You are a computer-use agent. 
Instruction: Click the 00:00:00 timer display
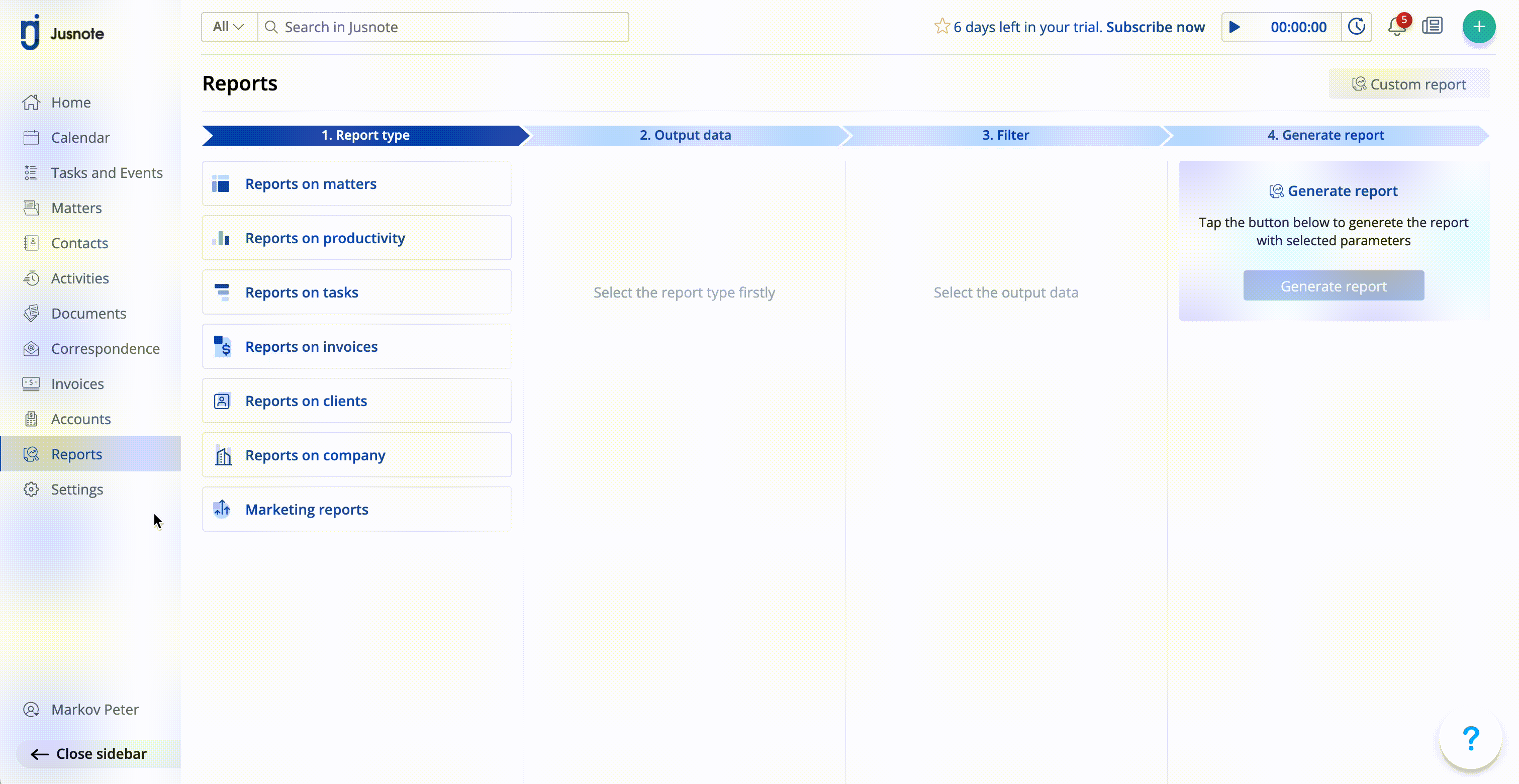(1298, 27)
